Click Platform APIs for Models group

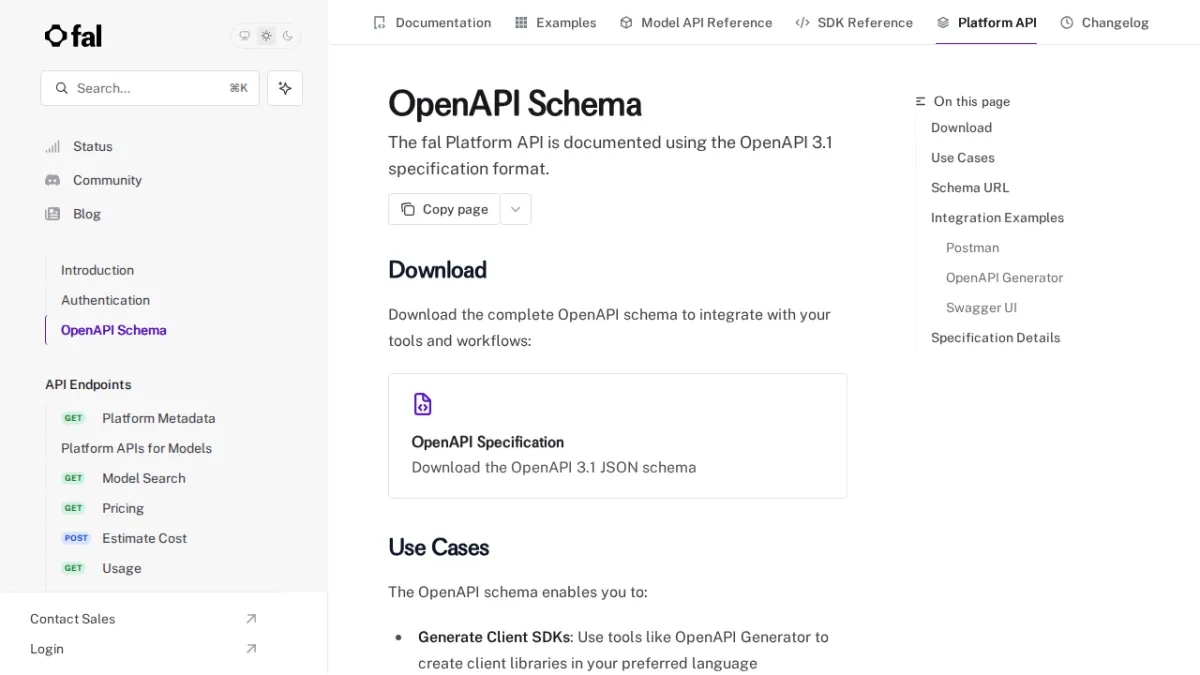tap(136, 448)
